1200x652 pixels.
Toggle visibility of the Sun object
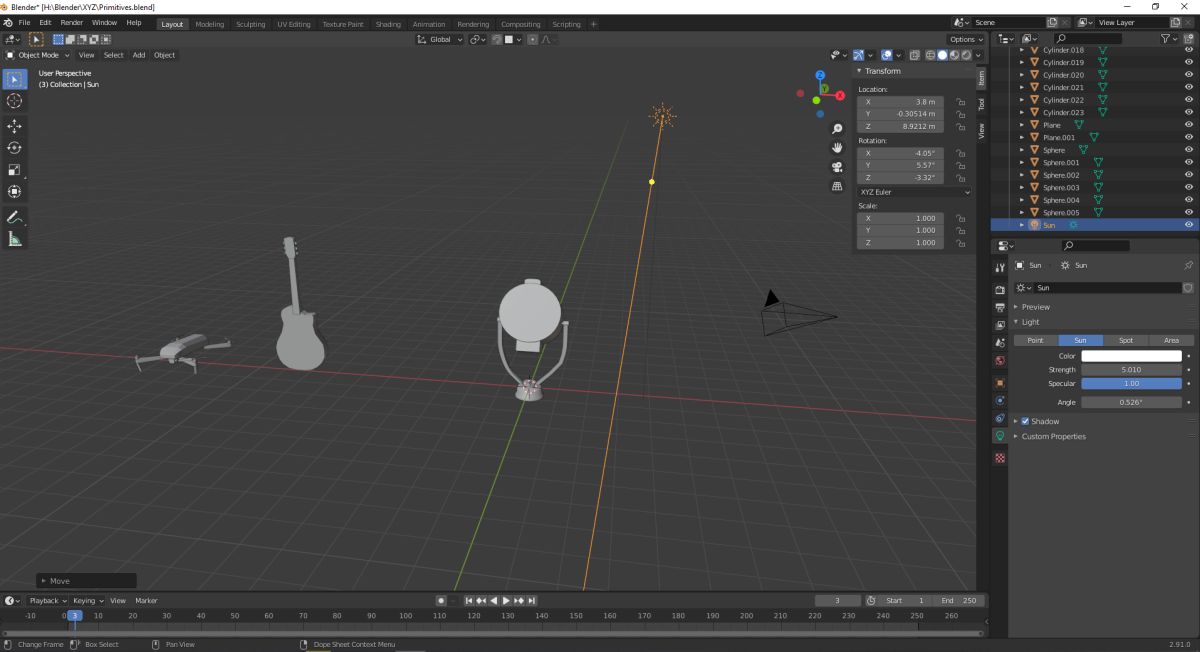click(x=1189, y=225)
